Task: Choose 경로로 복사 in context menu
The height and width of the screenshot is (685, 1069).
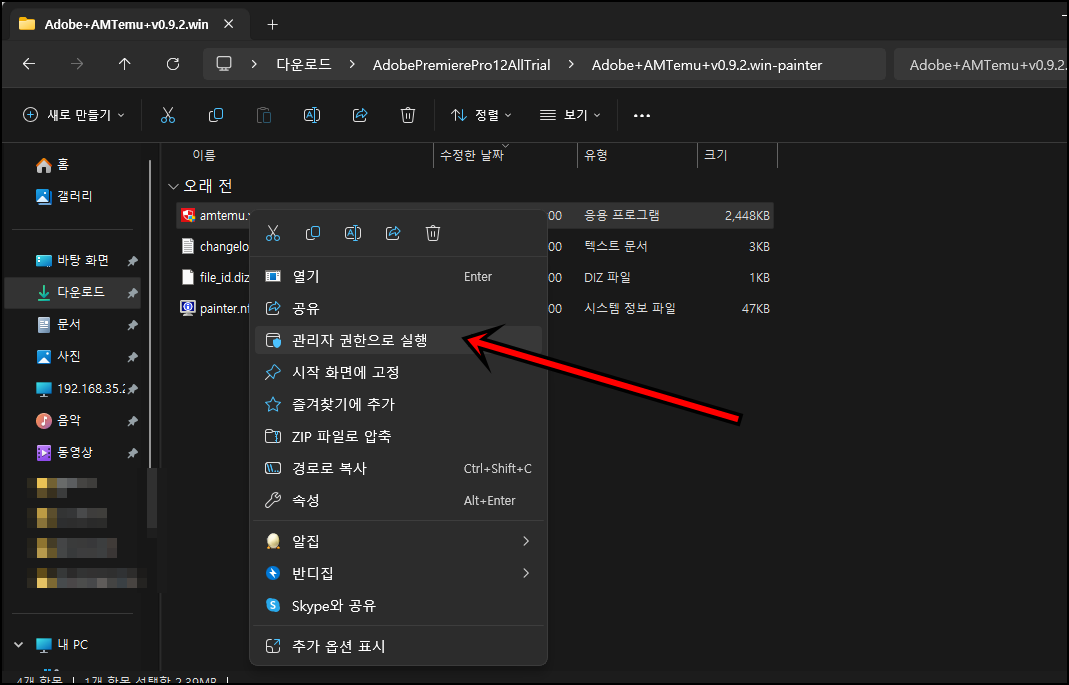Action: (x=399, y=468)
